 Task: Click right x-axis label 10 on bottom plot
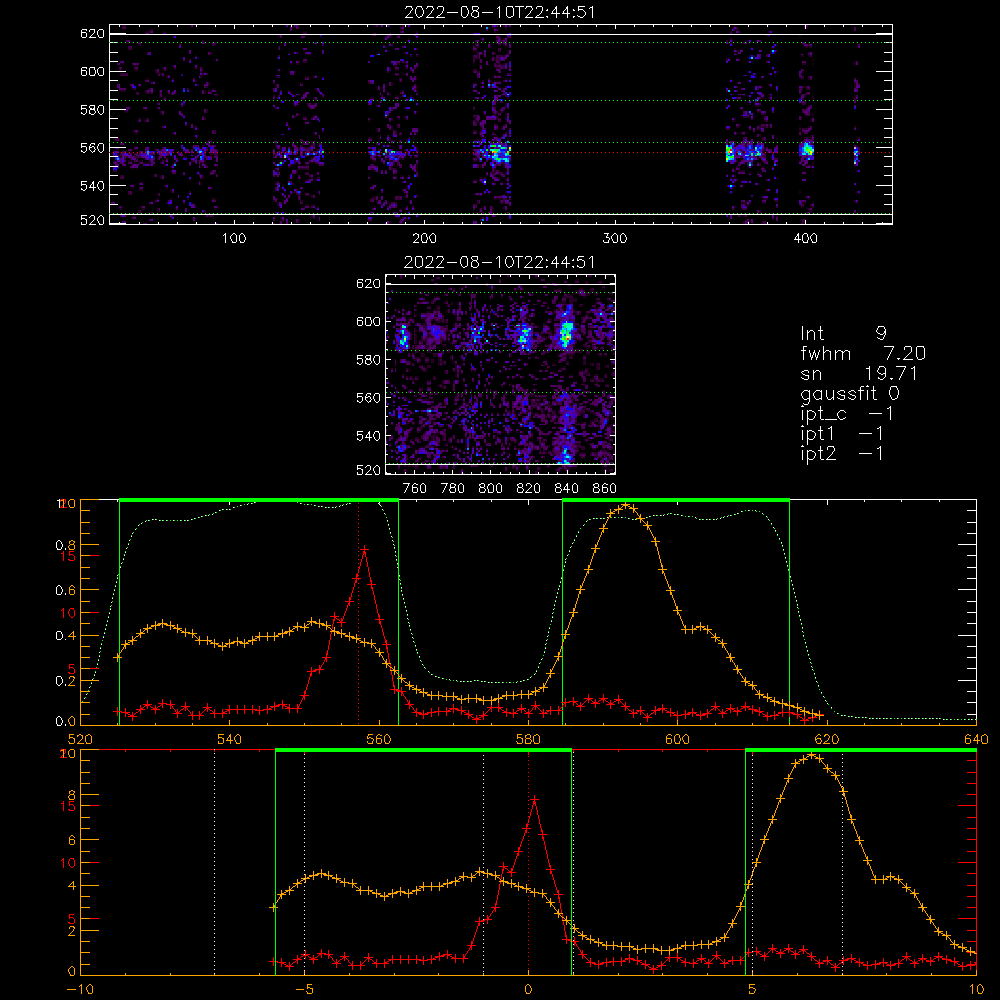point(976,989)
